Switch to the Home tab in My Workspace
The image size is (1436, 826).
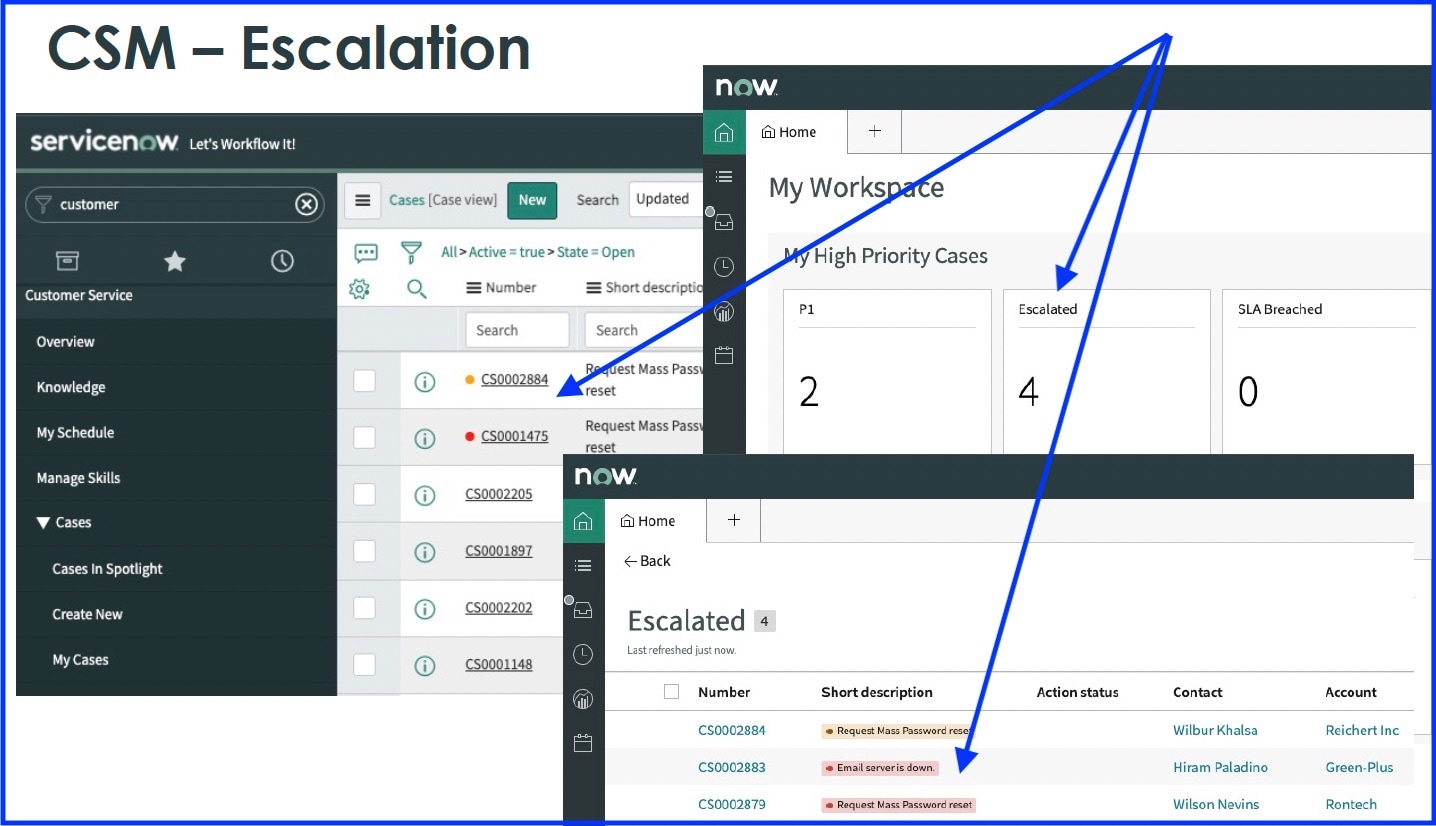pyautogui.click(x=789, y=131)
